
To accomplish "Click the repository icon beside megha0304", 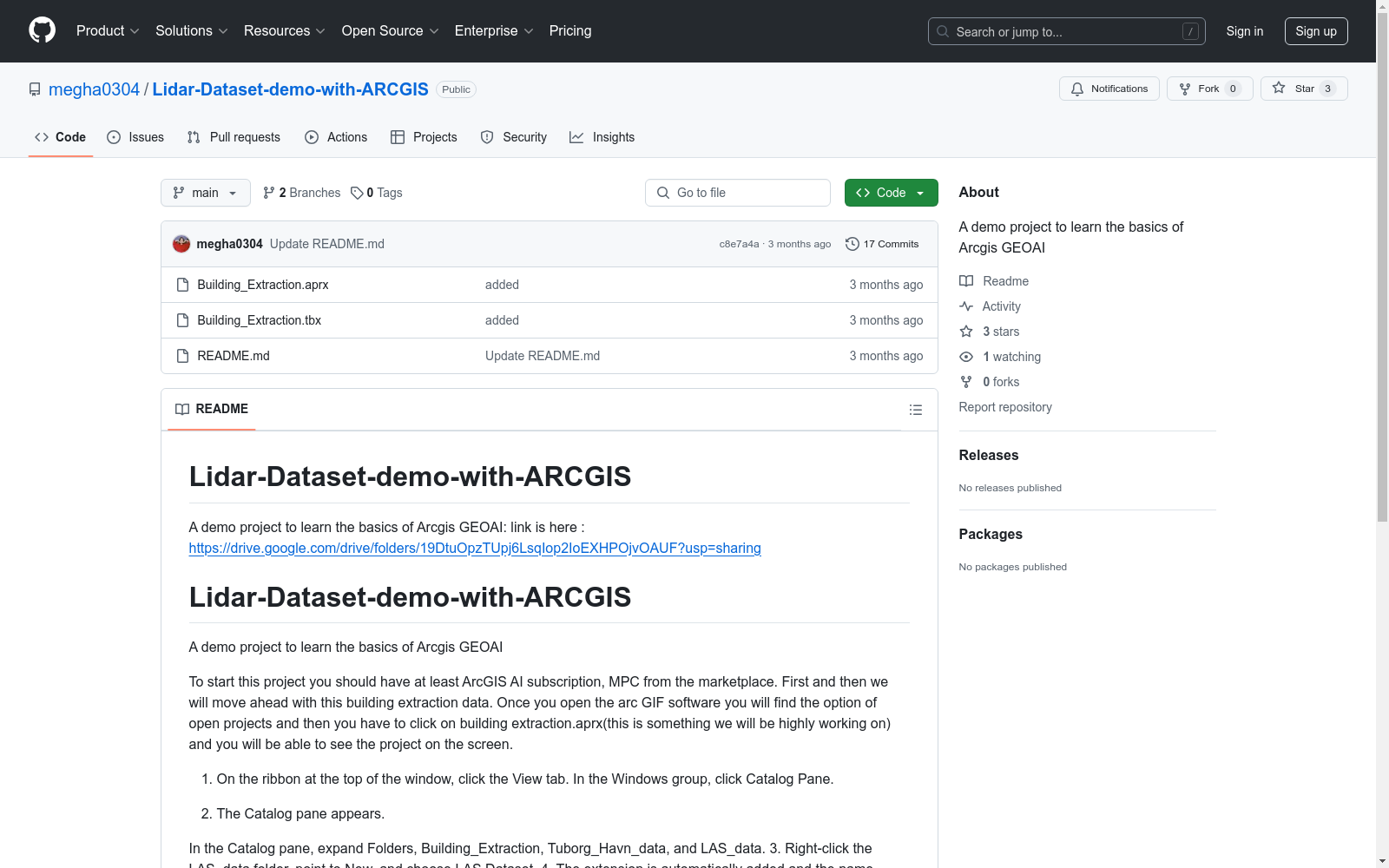I will point(35,89).
